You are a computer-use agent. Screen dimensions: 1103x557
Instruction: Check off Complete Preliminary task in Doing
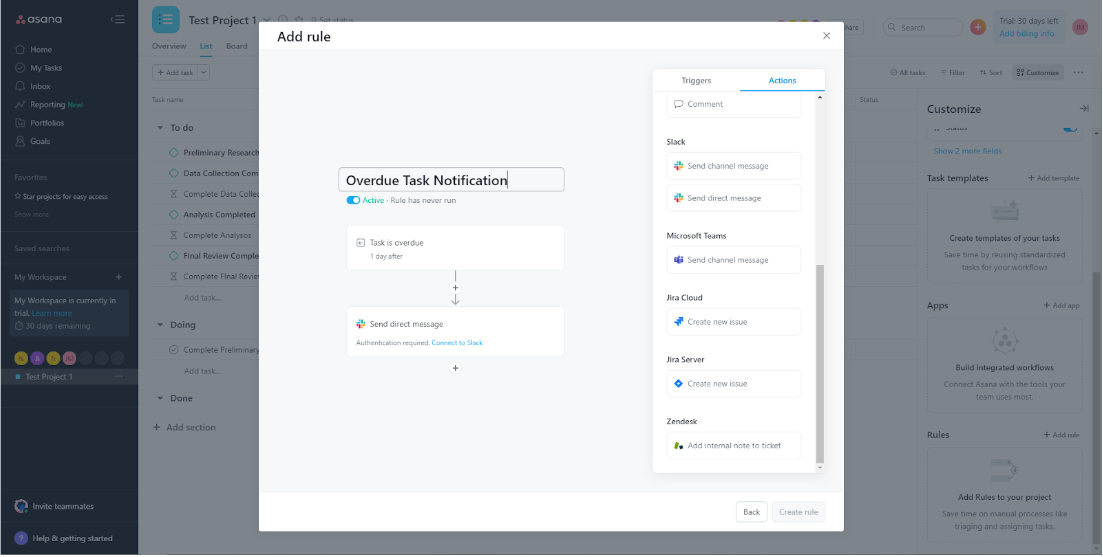pos(174,350)
